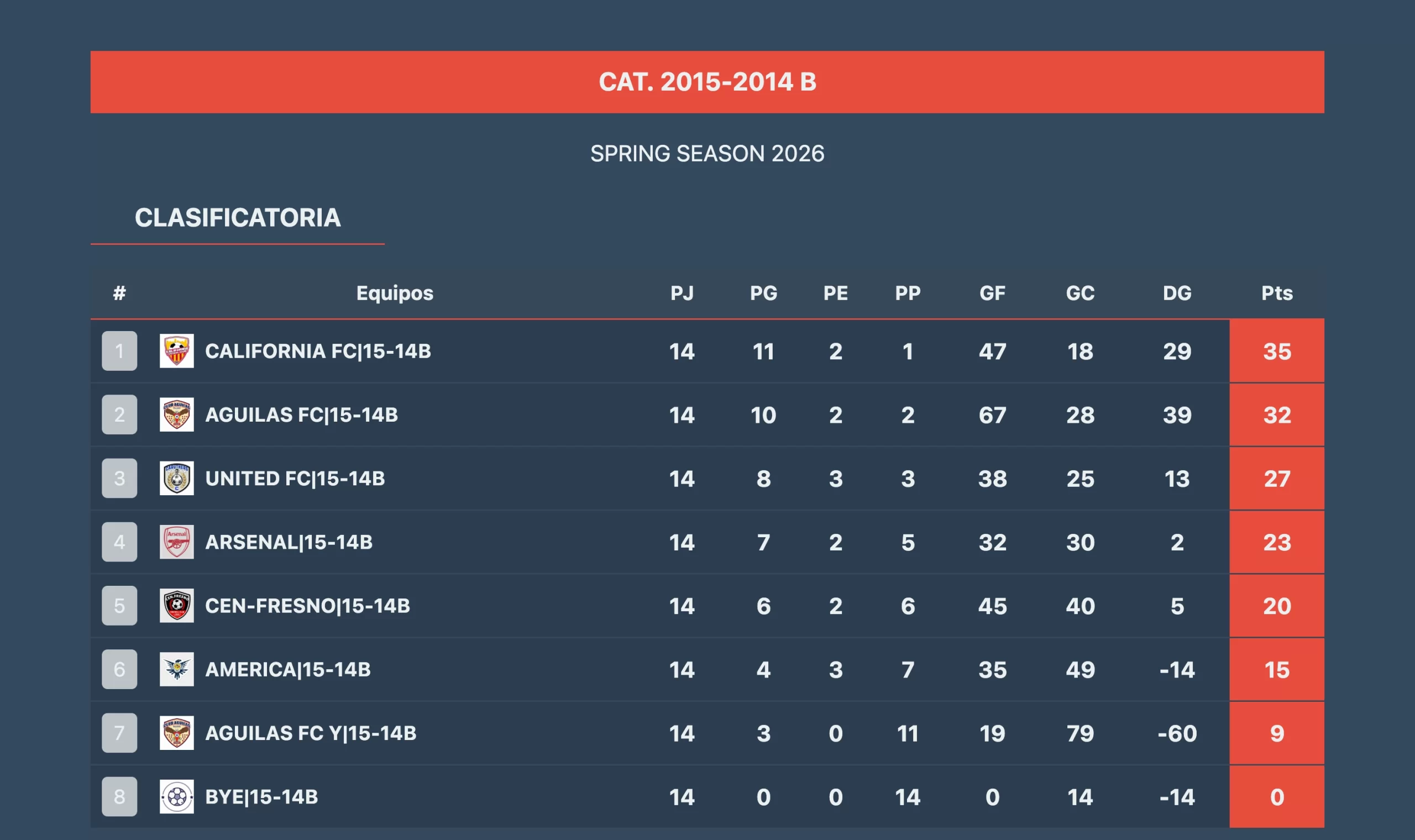Open the Aguilas FC Y crest
The height and width of the screenshot is (840, 1415).
[175, 733]
